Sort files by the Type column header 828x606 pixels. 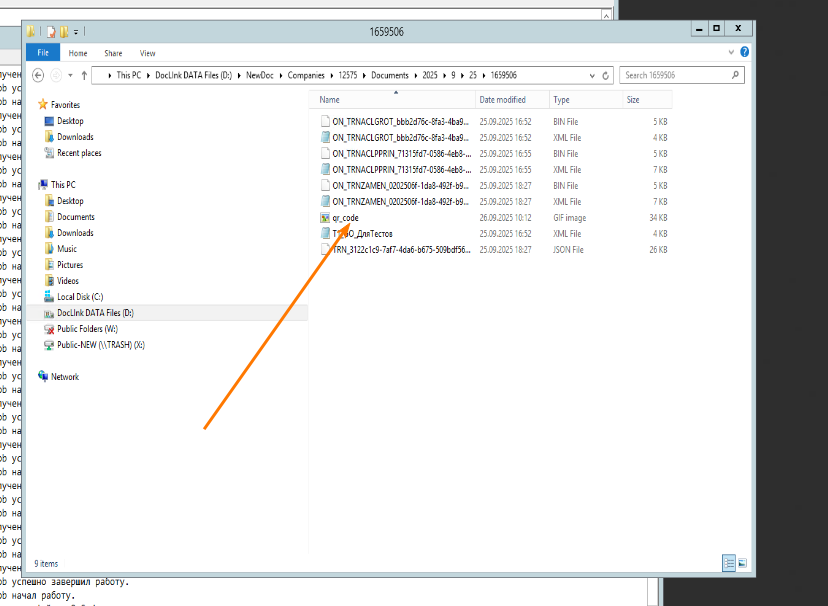pyautogui.click(x=586, y=100)
